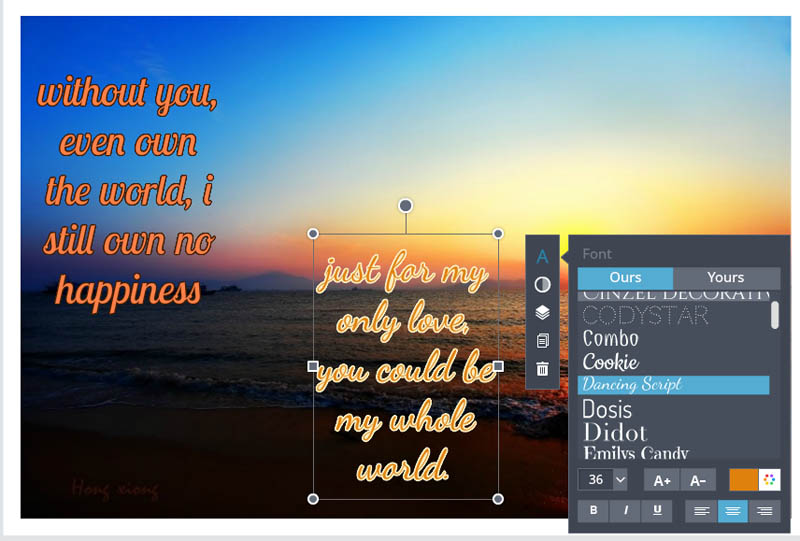Increase text size with A+ button

tap(662, 480)
